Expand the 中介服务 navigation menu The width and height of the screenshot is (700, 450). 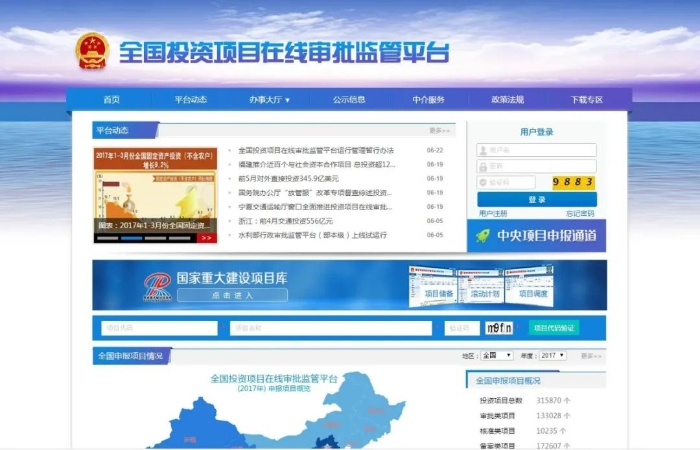430,100
